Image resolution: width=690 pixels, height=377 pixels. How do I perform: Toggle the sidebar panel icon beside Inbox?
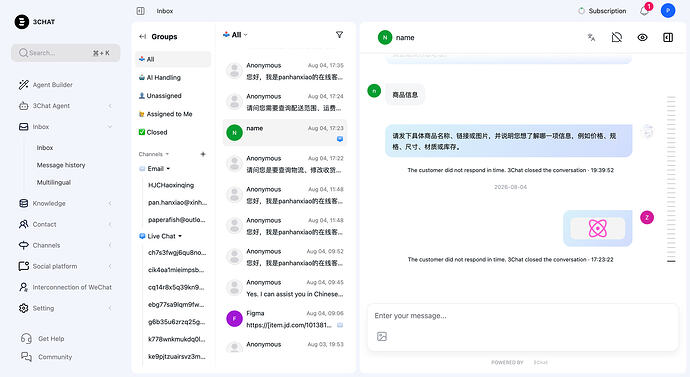[x=140, y=11]
